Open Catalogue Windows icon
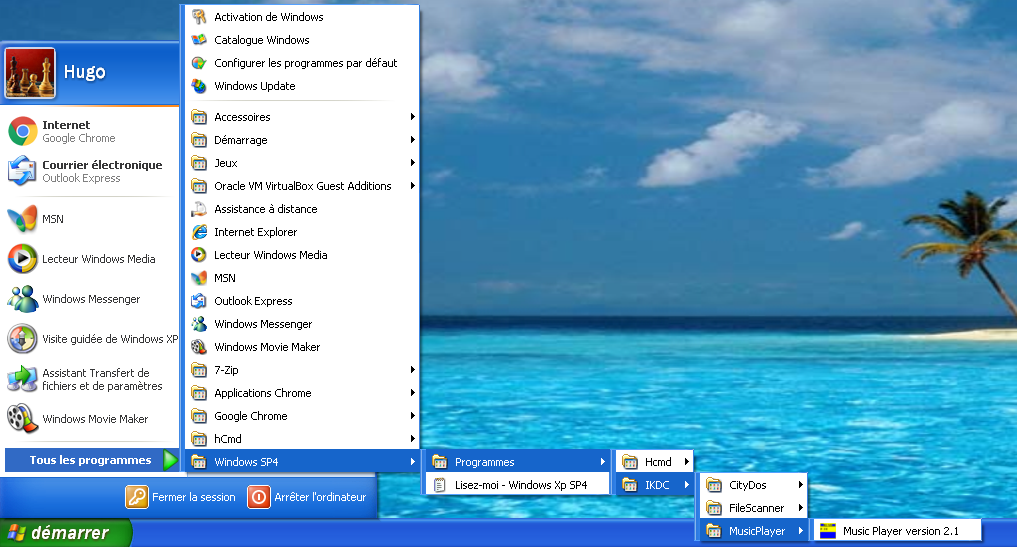The height and width of the screenshot is (547, 1017). pos(199,40)
